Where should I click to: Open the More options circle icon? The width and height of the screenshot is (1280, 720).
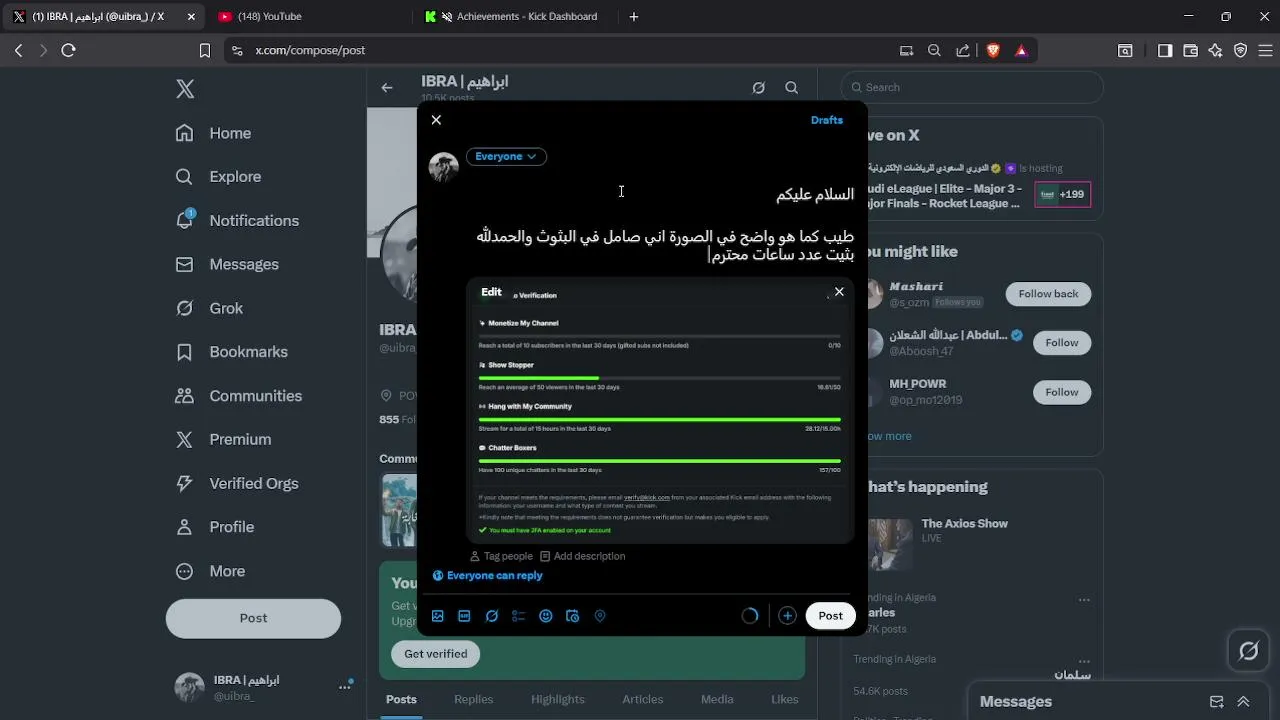184,571
